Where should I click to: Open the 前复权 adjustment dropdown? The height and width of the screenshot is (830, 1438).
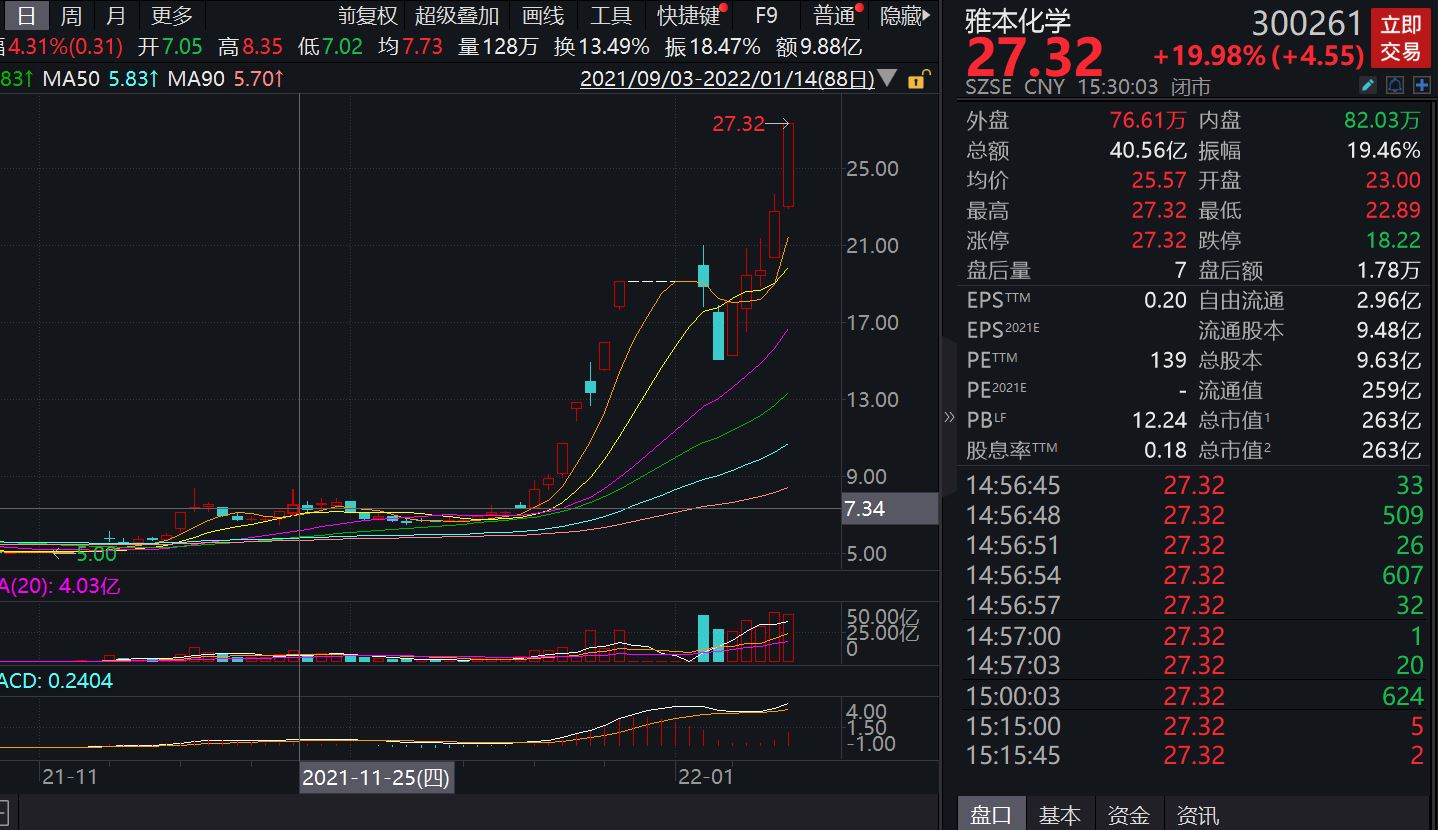tap(368, 16)
